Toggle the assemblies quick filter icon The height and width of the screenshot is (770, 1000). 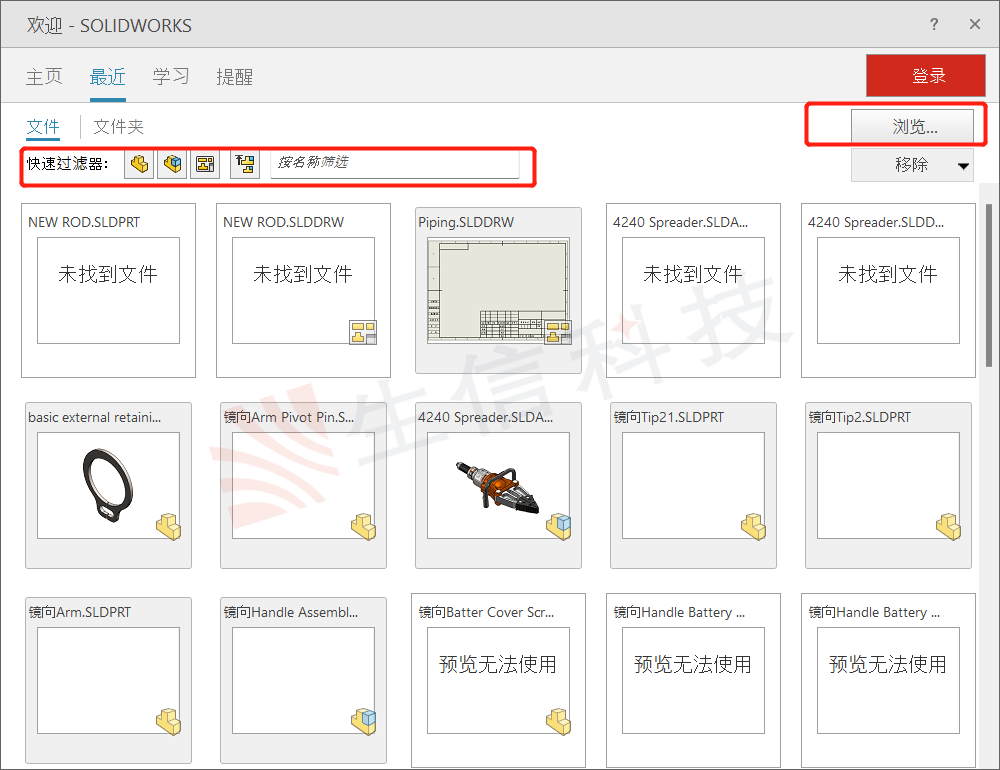172,164
